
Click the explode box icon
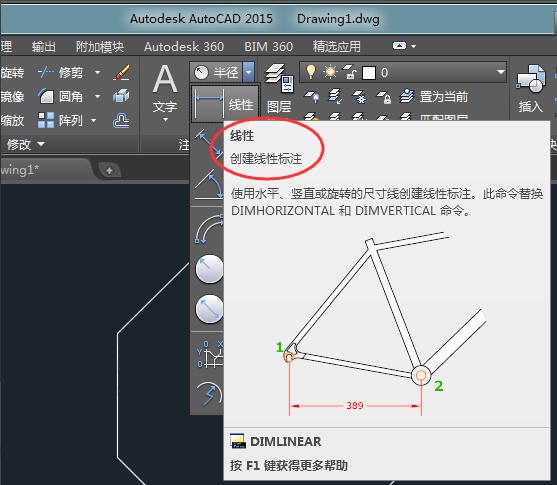click(x=121, y=96)
